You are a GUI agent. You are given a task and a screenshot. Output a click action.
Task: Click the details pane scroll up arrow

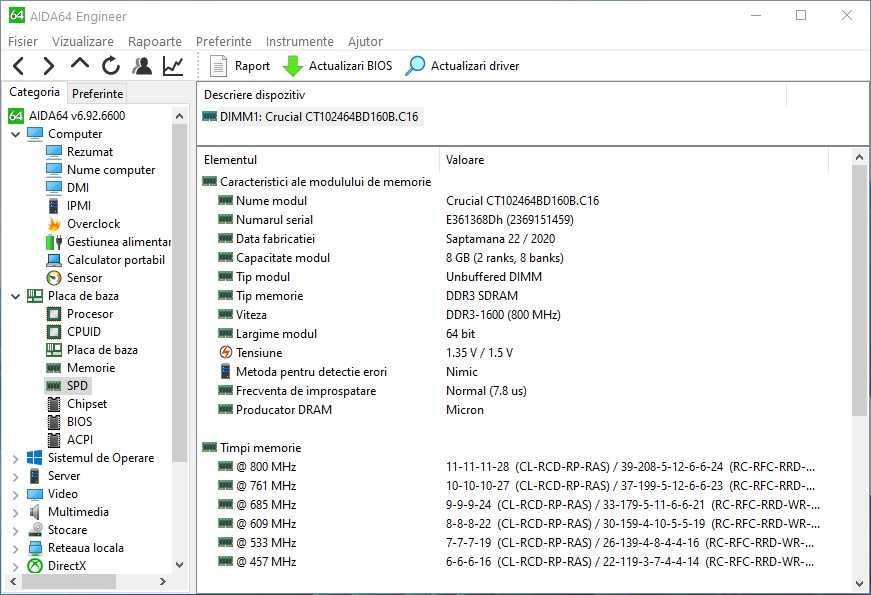click(859, 157)
